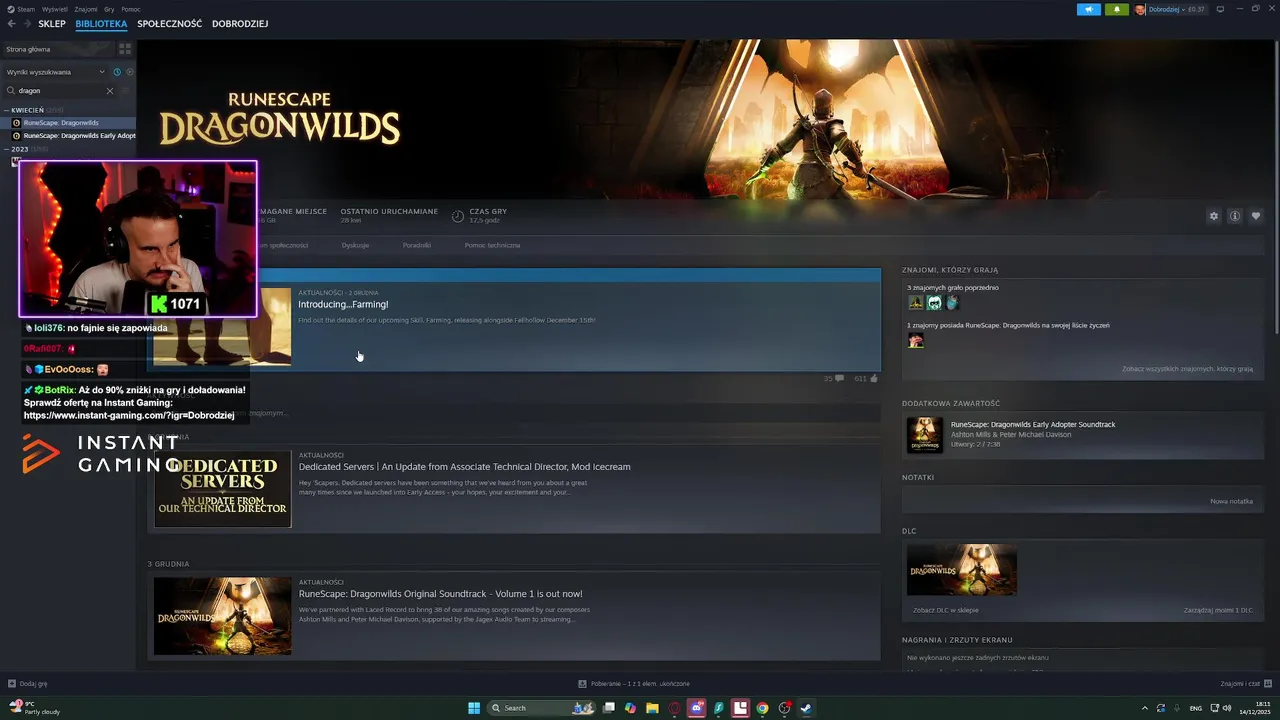Show game info icon

[1235, 216]
